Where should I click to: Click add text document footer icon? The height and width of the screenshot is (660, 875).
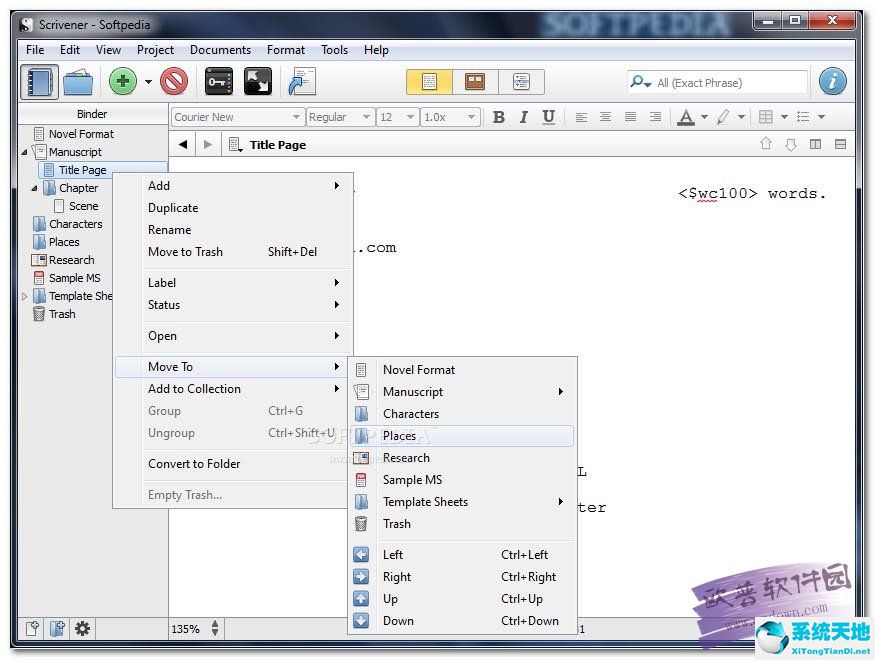click(x=32, y=629)
